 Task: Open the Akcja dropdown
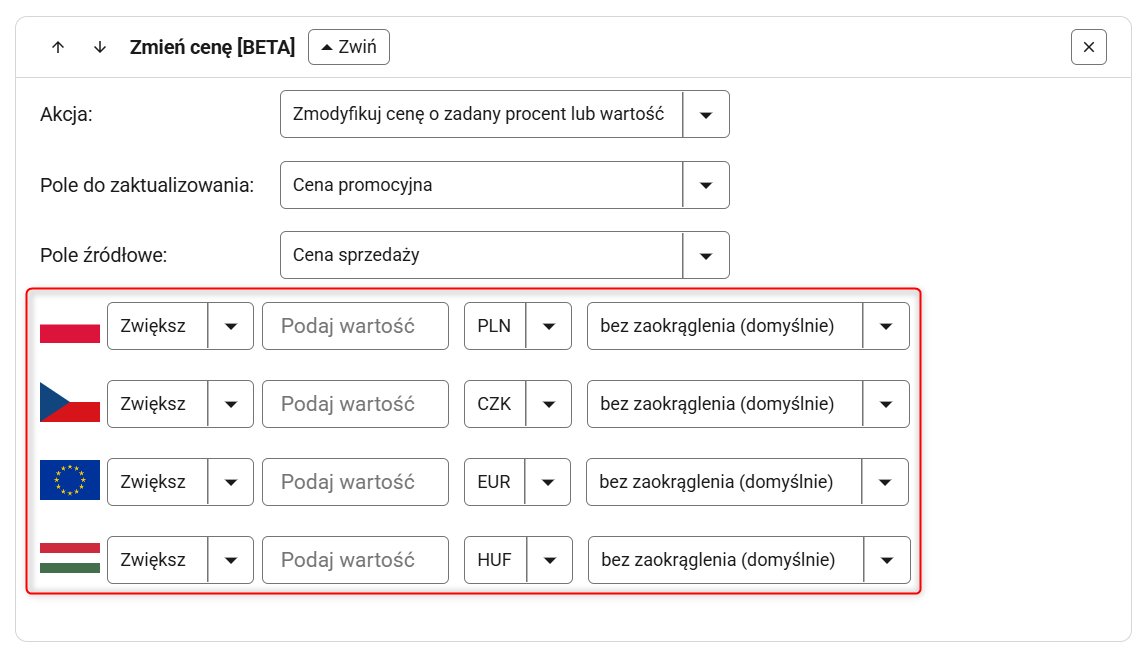point(504,114)
